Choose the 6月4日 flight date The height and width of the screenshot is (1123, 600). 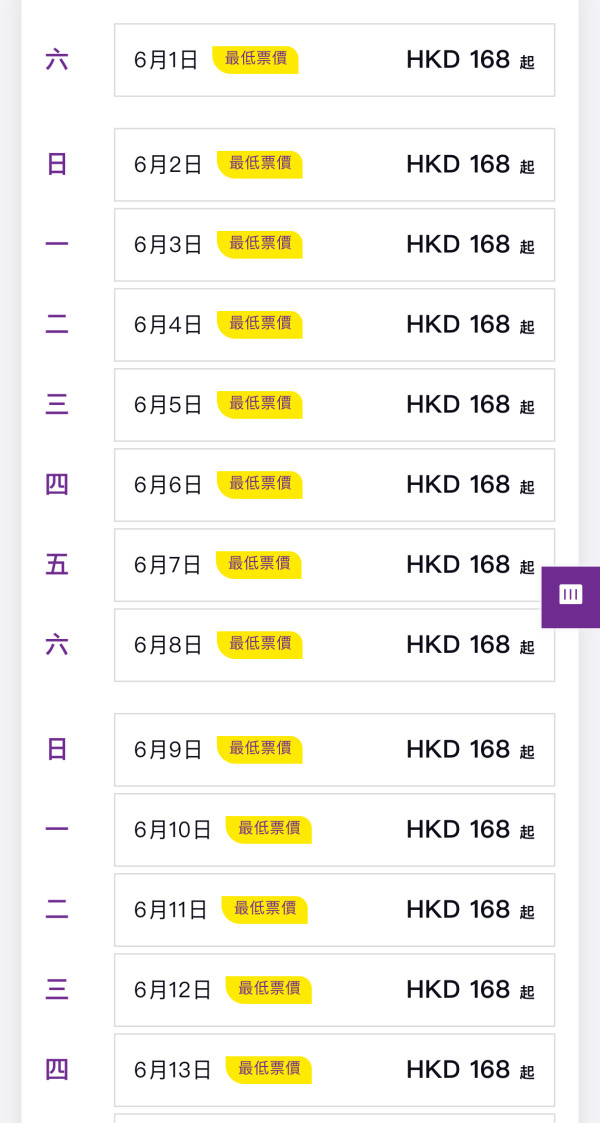(334, 324)
